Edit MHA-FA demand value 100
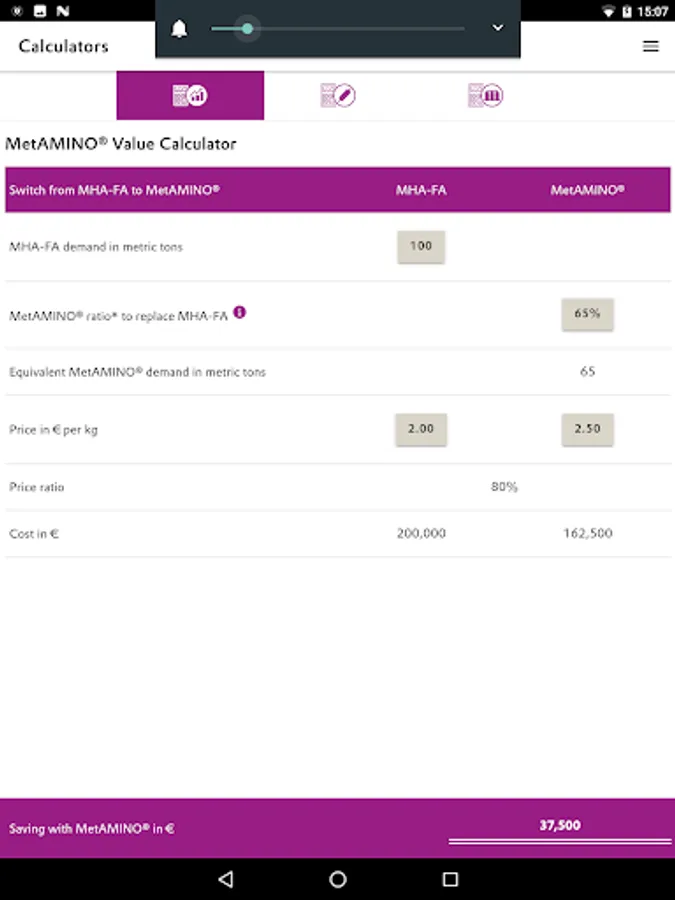This screenshot has height=900, width=675. [421, 246]
